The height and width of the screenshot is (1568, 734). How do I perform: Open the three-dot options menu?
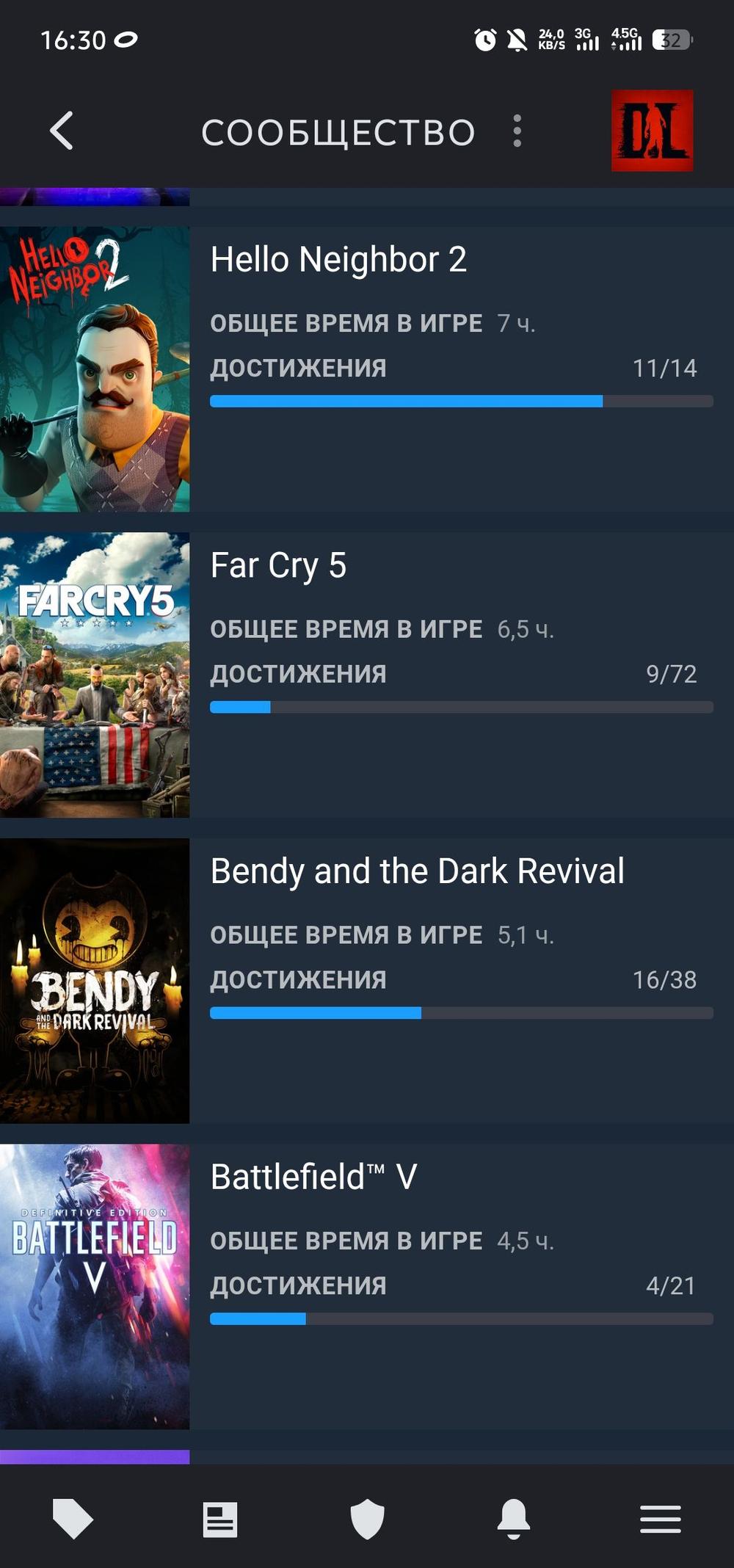(x=517, y=131)
